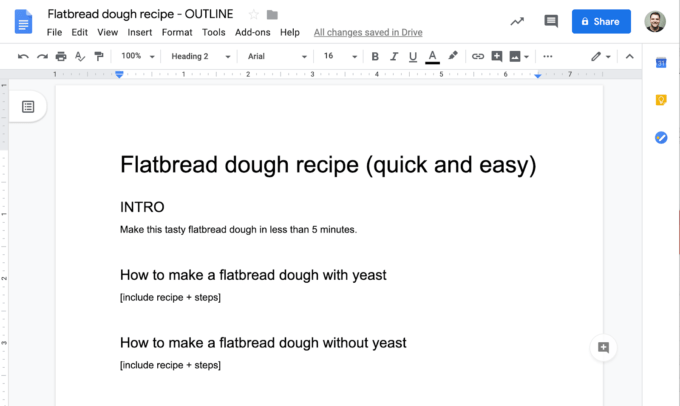Open the zoom level dropdown
Screen dimensions: 680x406
coord(138,57)
